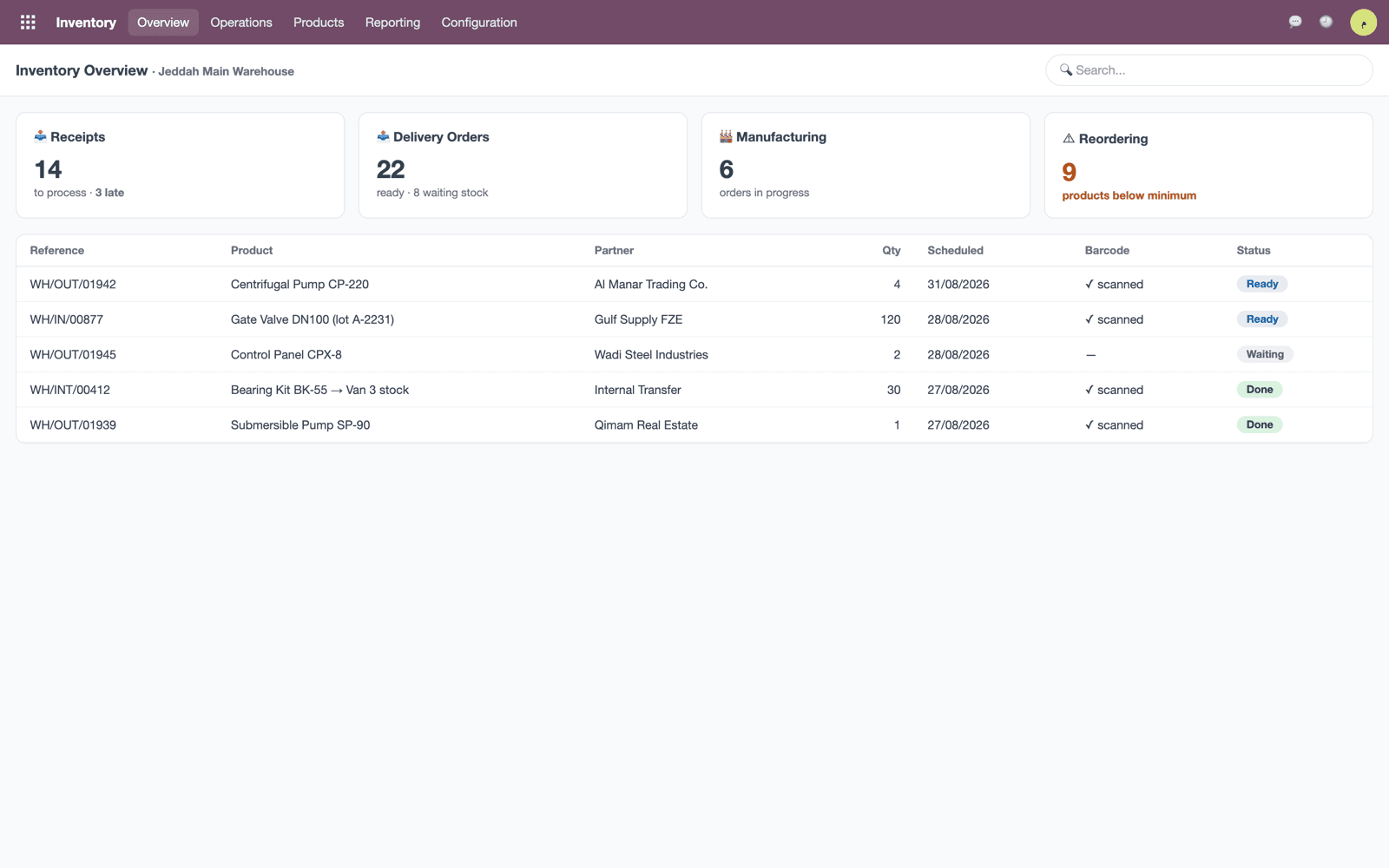Open transfer WH/IN/00877
Viewport: 1389px width, 868px height.
point(66,319)
